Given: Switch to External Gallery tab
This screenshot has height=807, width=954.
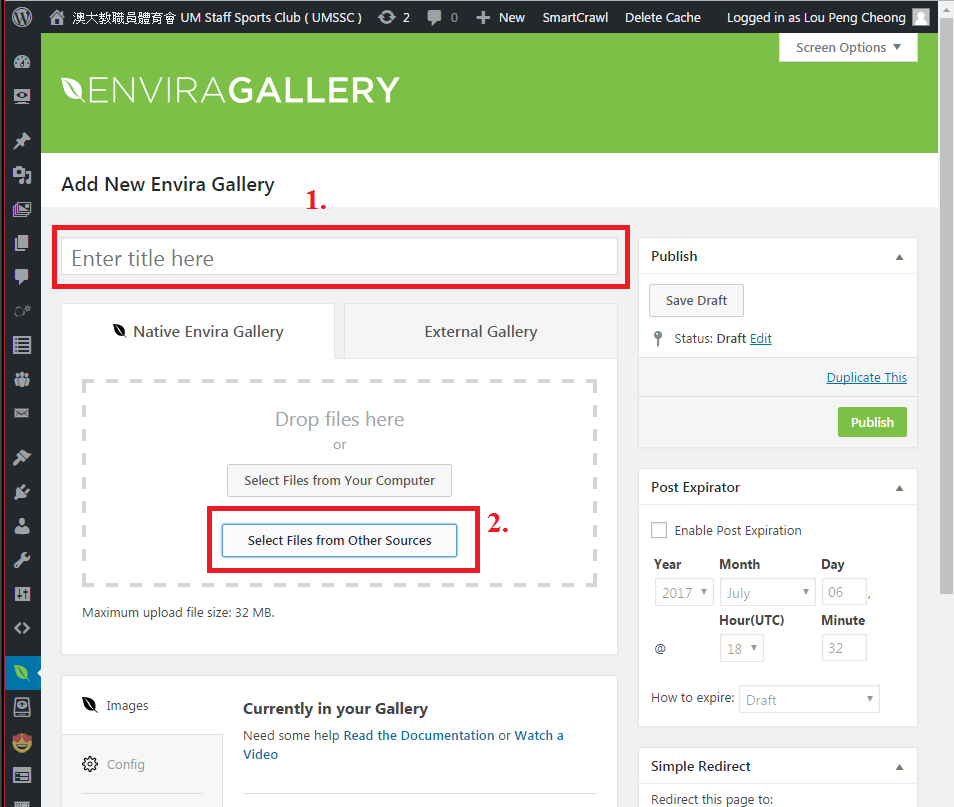Looking at the screenshot, I should [x=481, y=332].
